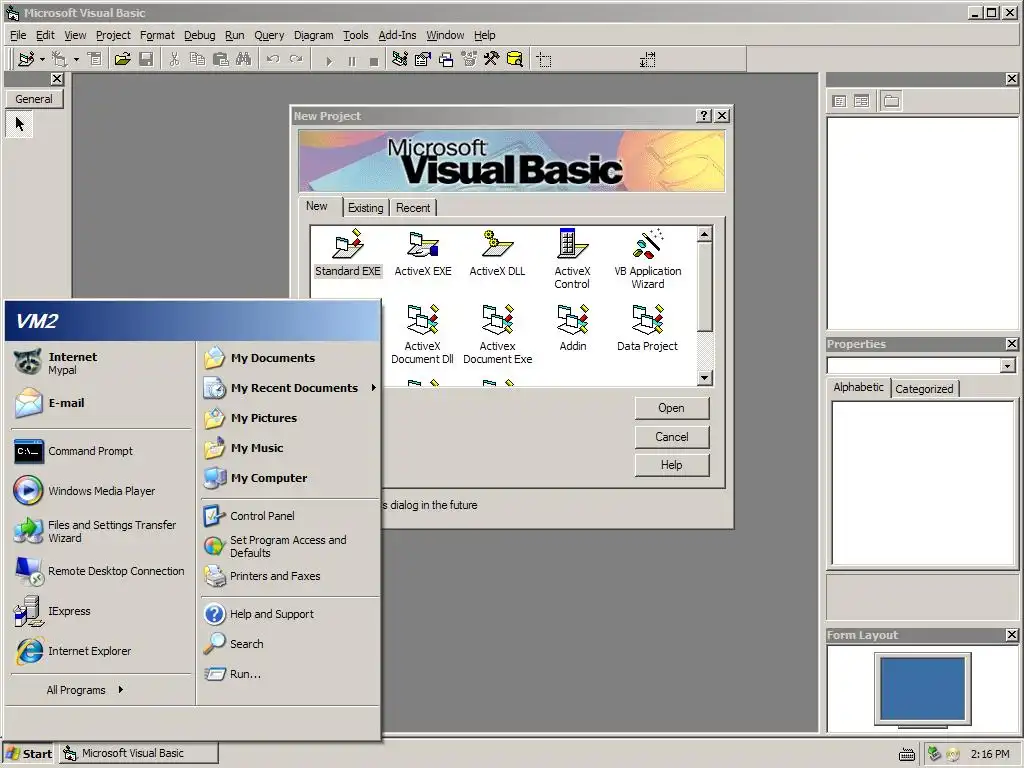Switch to the Alphabetic properties tab
The image size is (1024, 768).
(858, 387)
